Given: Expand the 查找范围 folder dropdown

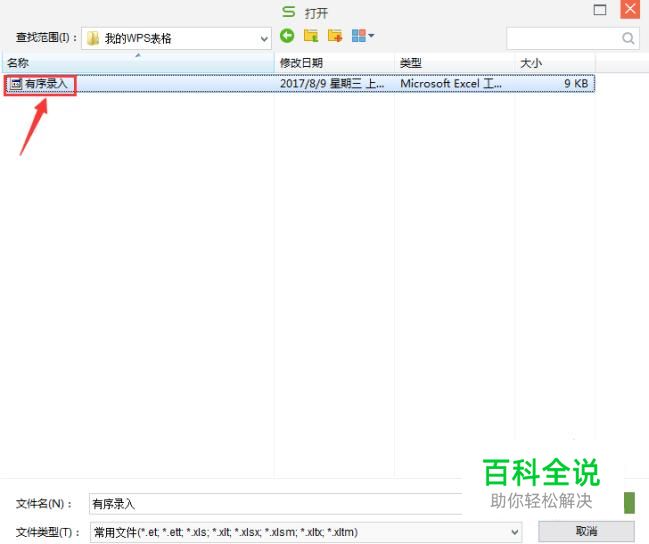Looking at the screenshot, I should [264, 39].
